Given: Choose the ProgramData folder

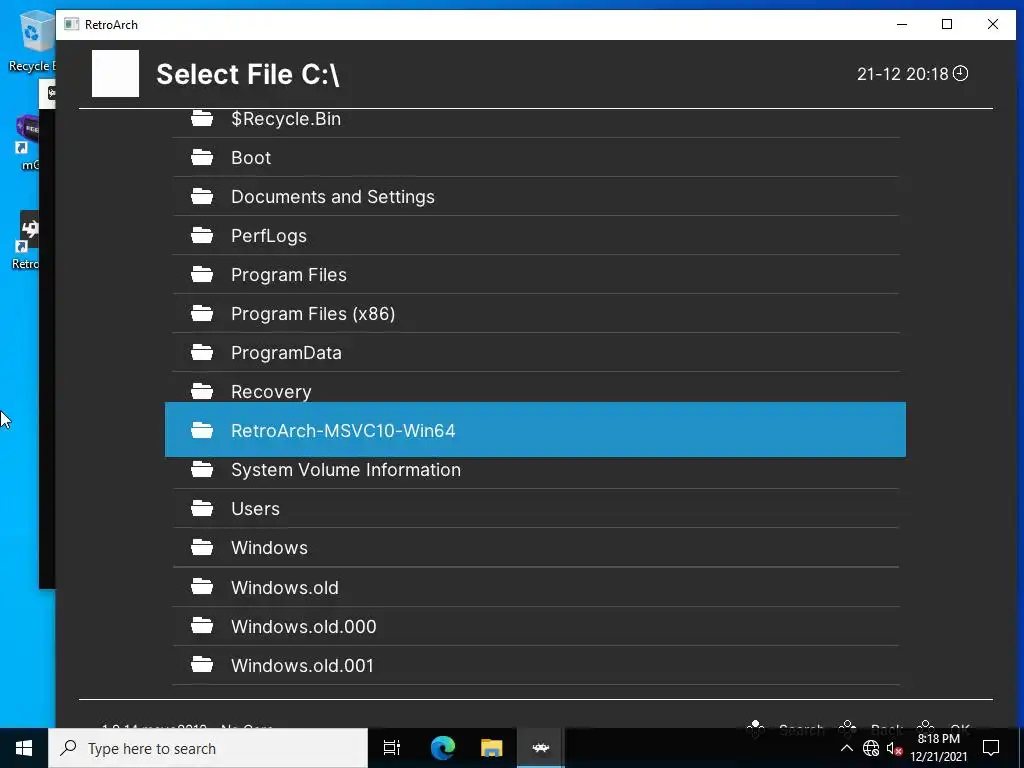Looking at the screenshot, I should pyautogui.click(x=536, y=353).
